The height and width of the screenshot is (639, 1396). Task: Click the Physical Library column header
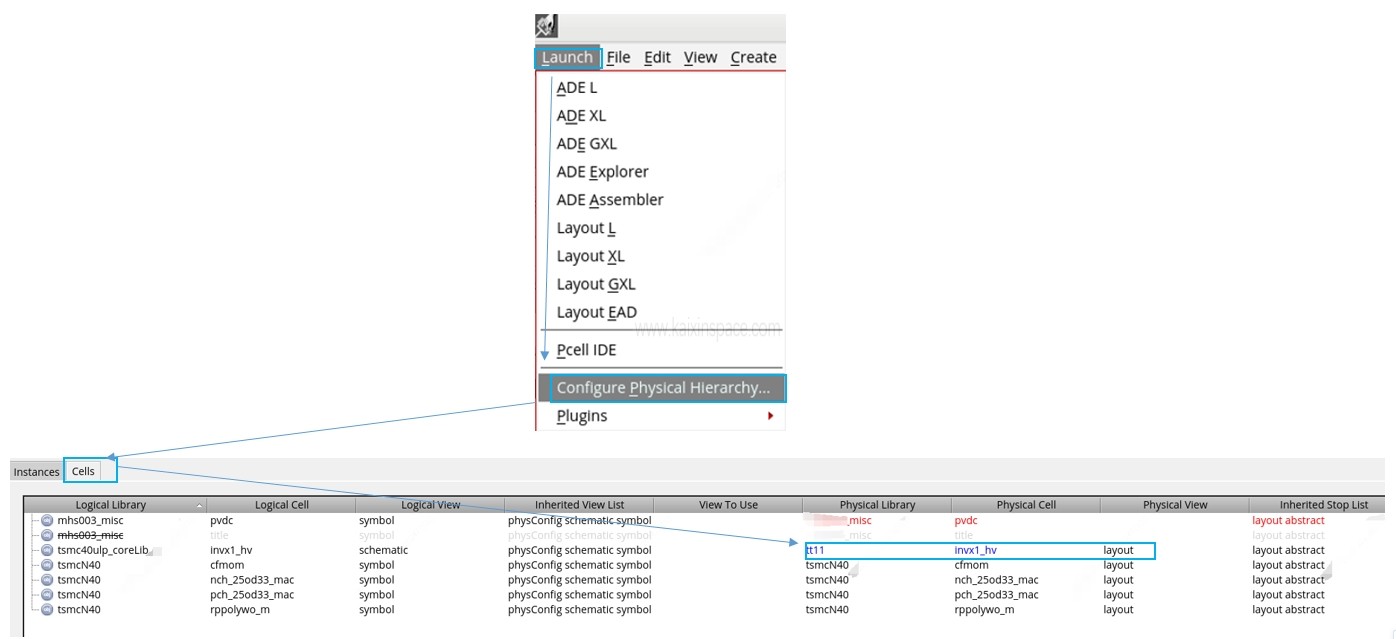tap(877, 505)
